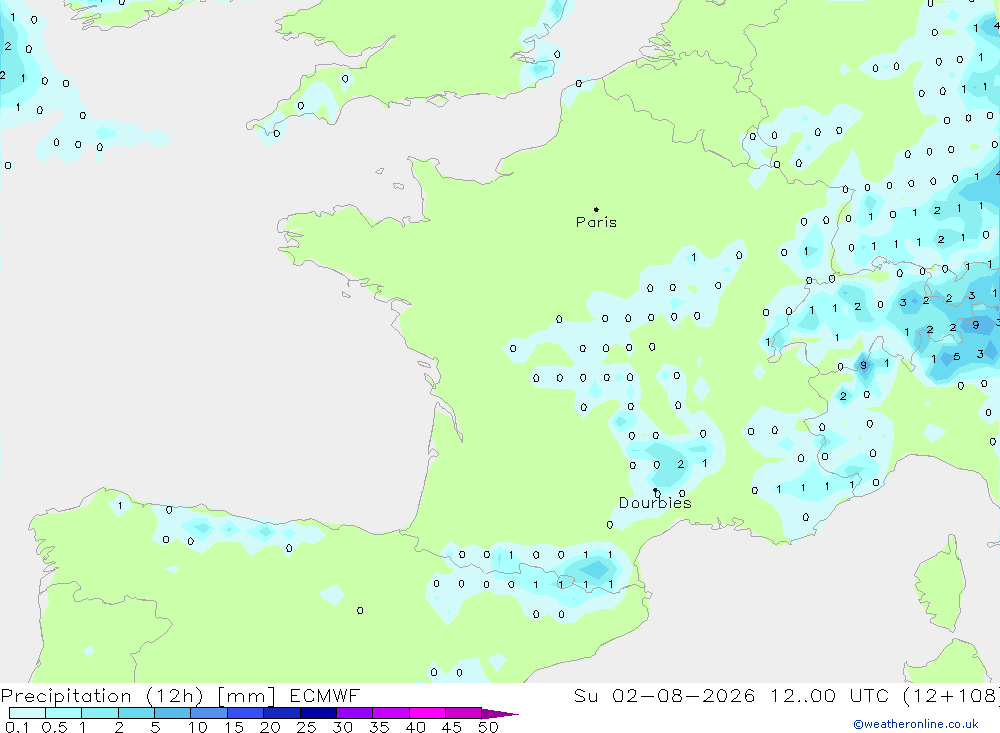Select the 1–2 mm legend swatch

pyautogui.click(x=100, y=713)
